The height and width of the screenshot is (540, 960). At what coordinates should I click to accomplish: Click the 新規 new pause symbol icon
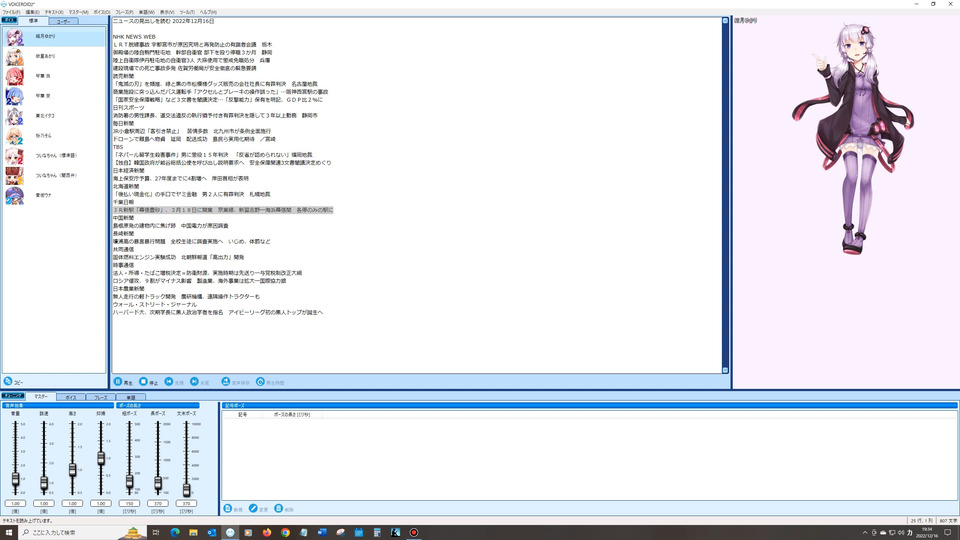(x=228, y=509)
